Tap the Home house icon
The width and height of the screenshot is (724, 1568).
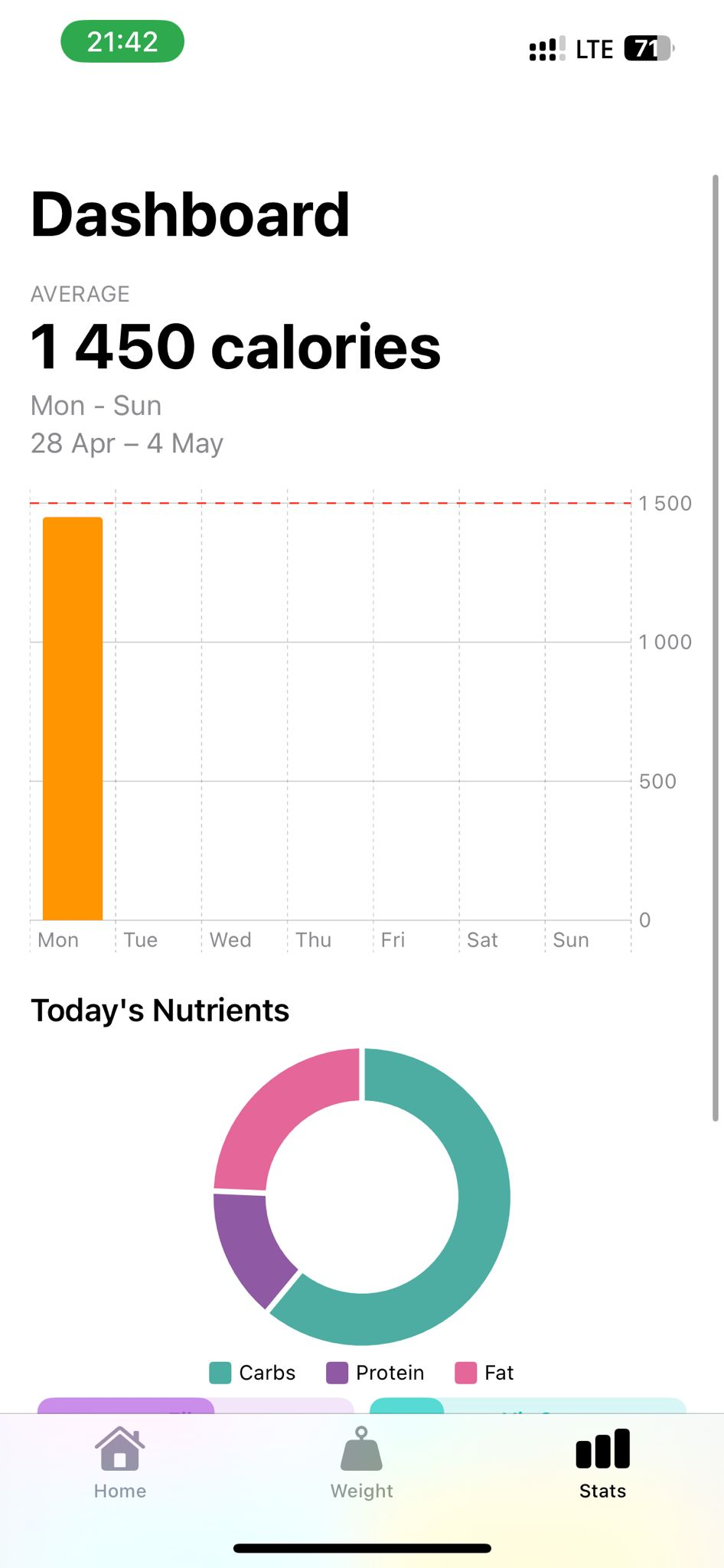coord(119,1449)
